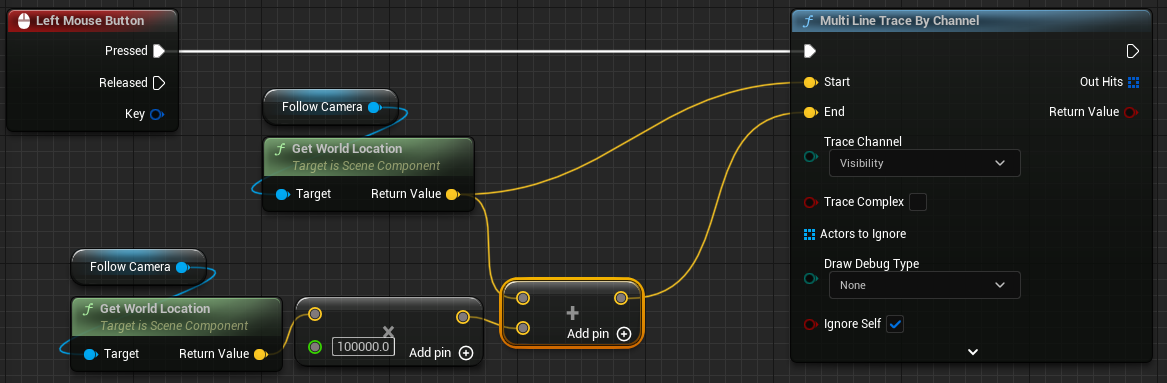
Task: Open the Trace Channel Visibility dropdown
Action: [925, 163]
